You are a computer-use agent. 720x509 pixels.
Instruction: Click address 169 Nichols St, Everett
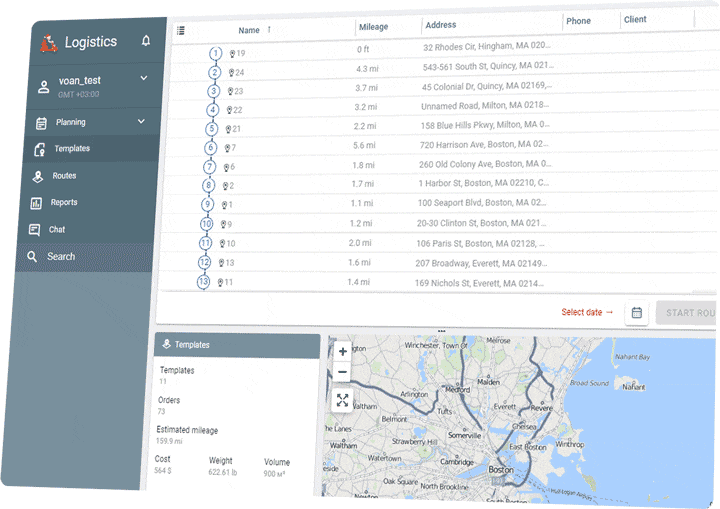[479, 283]
